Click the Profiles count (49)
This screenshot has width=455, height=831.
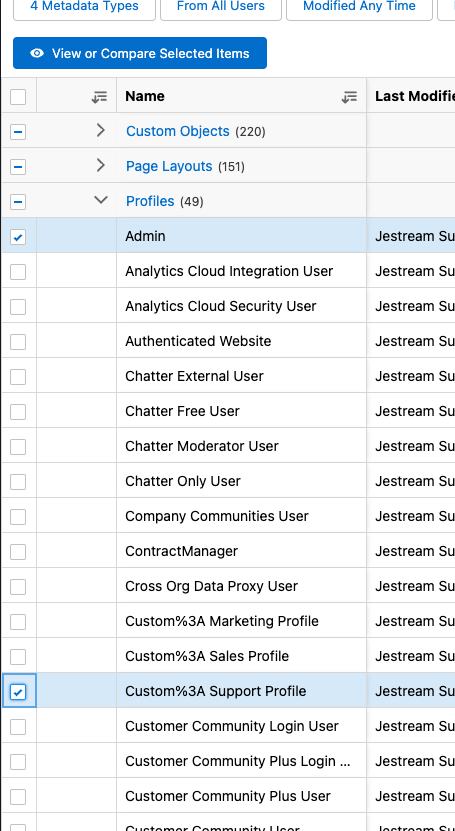191,201
